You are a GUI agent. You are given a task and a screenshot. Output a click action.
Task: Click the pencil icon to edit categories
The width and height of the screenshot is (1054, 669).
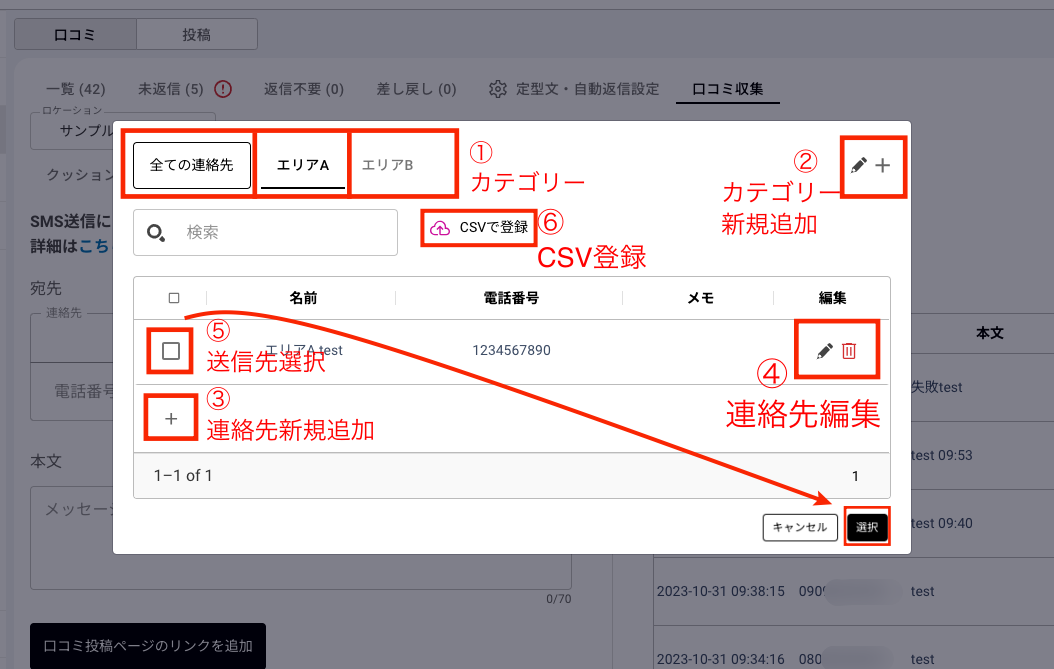click(859, 166)
